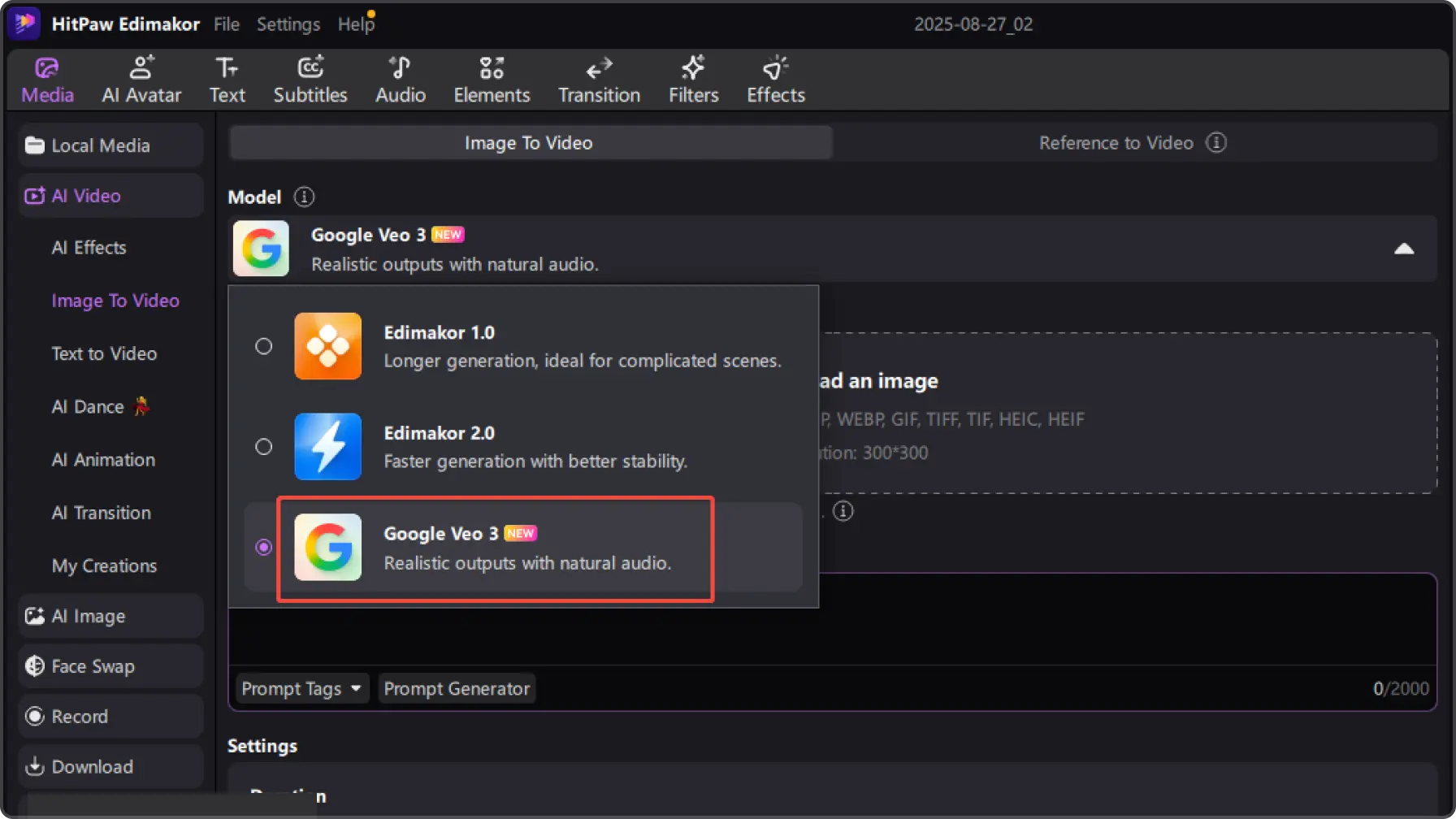Open the Prompt Tags dropdown

(x=301, y=688)
